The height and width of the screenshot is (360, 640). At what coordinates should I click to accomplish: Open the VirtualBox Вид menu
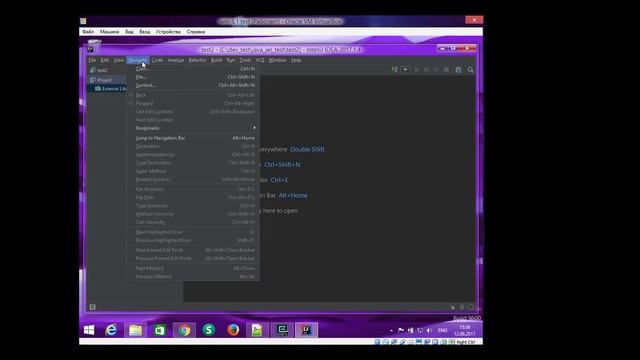tap(129, 32)
